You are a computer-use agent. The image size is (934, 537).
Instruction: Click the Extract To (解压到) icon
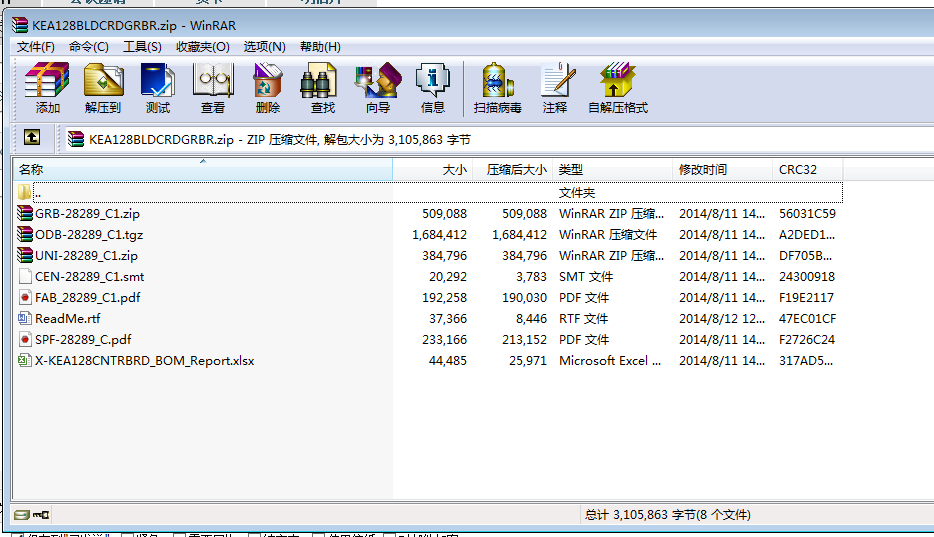tap(103, 88)
